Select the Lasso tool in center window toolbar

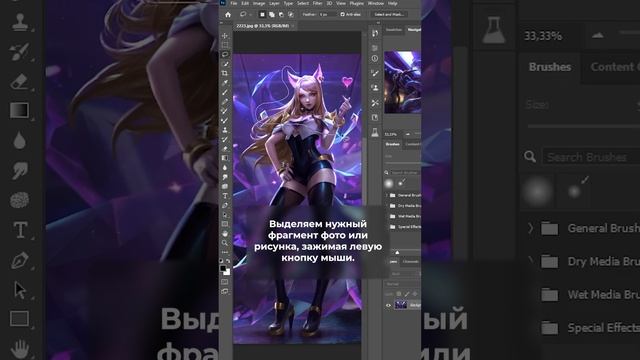(225, 54)
